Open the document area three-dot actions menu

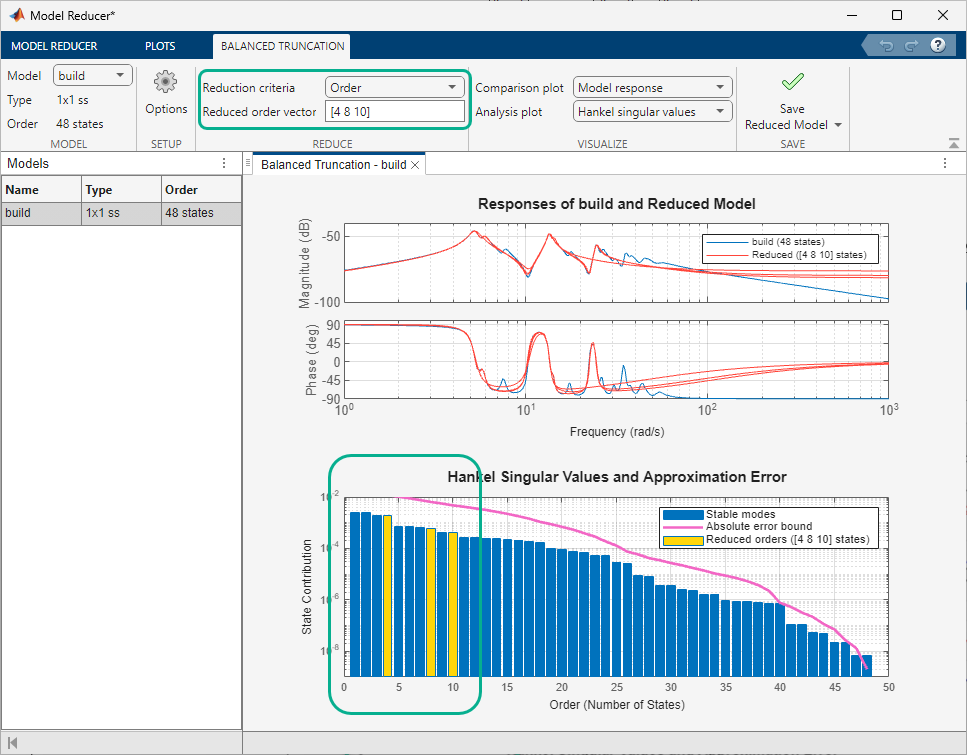click(945, 164)
